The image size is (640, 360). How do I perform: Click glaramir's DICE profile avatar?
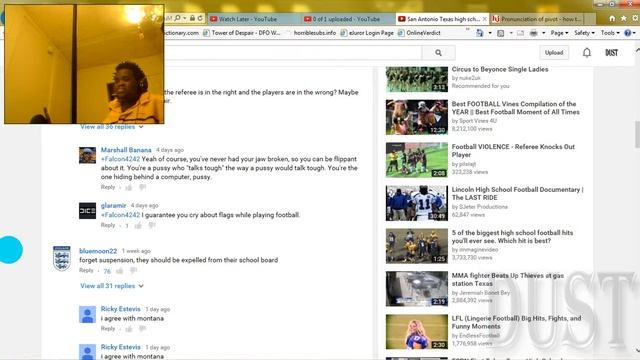pyautogui.click(x=87, y=211)
